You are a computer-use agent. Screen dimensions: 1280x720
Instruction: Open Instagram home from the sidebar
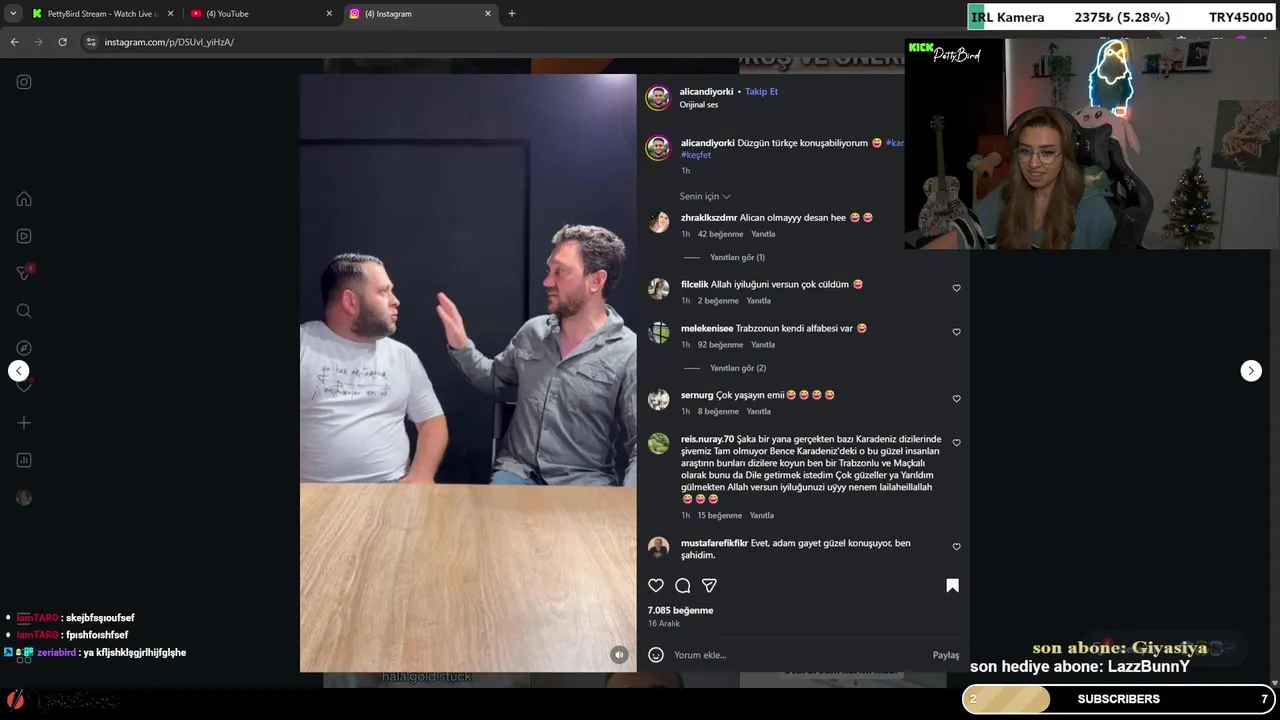tap(24, 199)
